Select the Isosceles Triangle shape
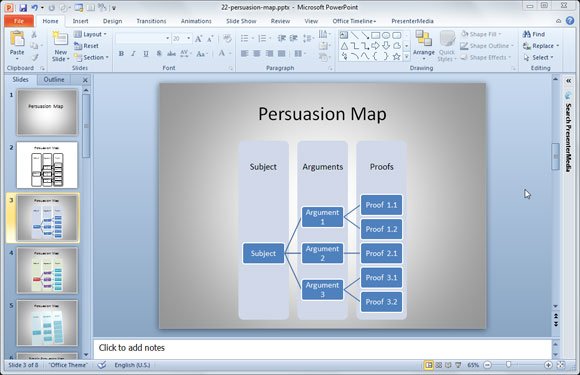 [x=344, y=46]
